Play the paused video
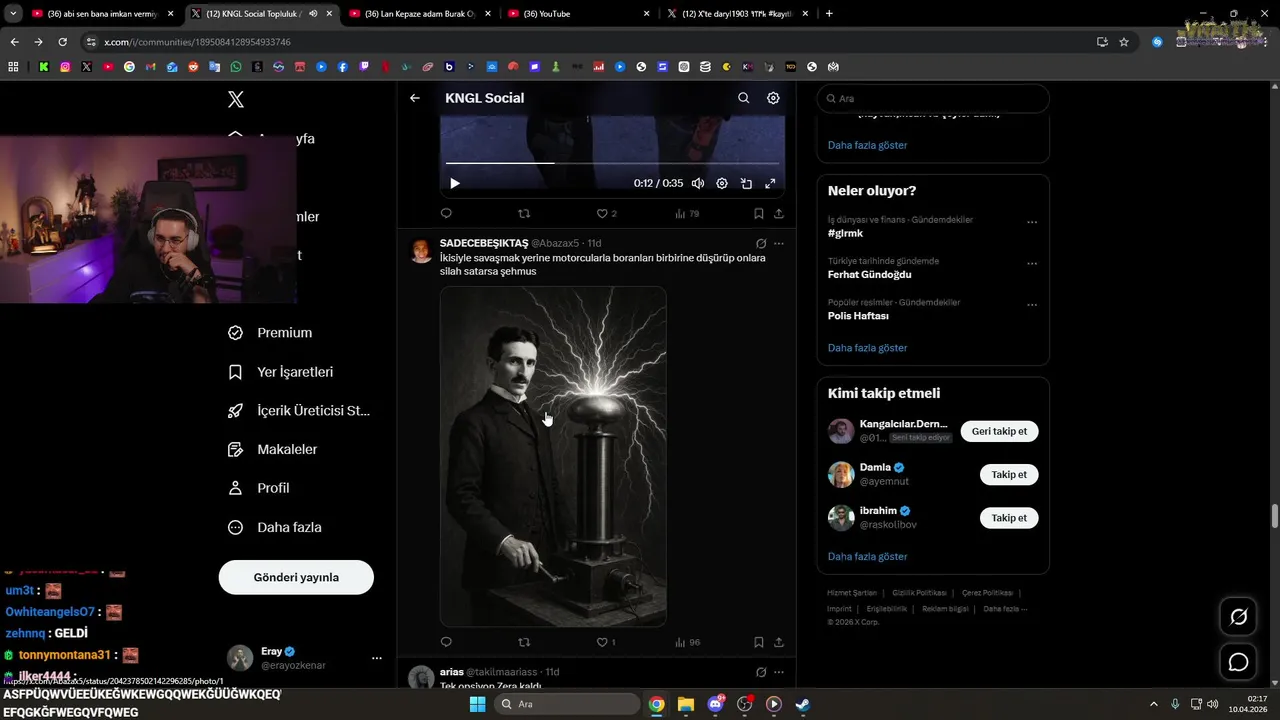Image resolution: width=1280 pixels, height=720 pixels. tap(455, 183)
